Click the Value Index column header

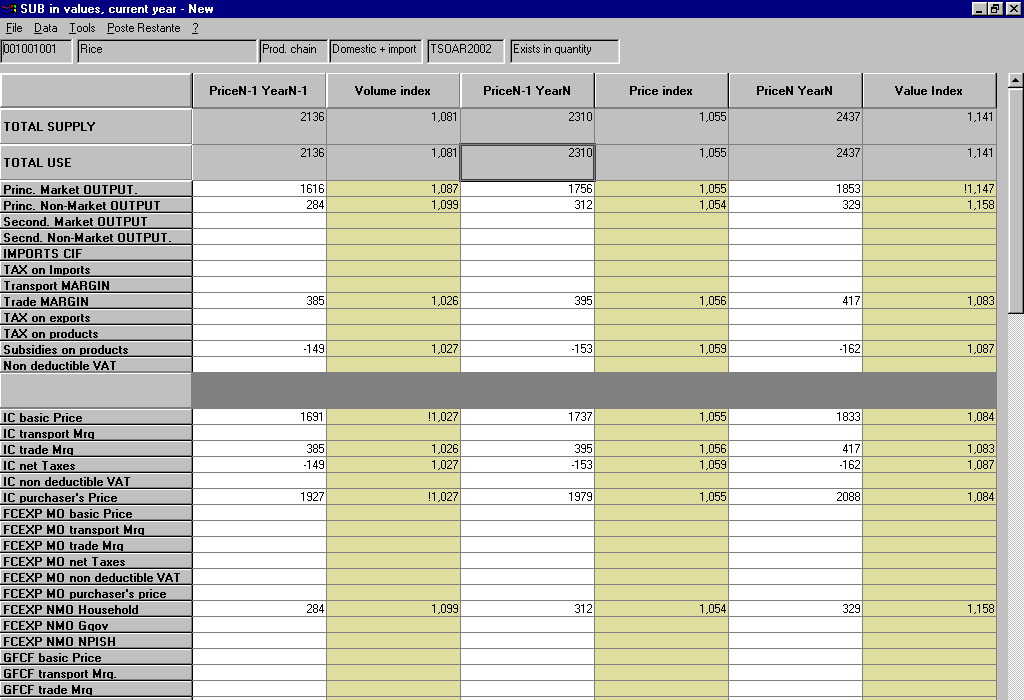point(929,91)
